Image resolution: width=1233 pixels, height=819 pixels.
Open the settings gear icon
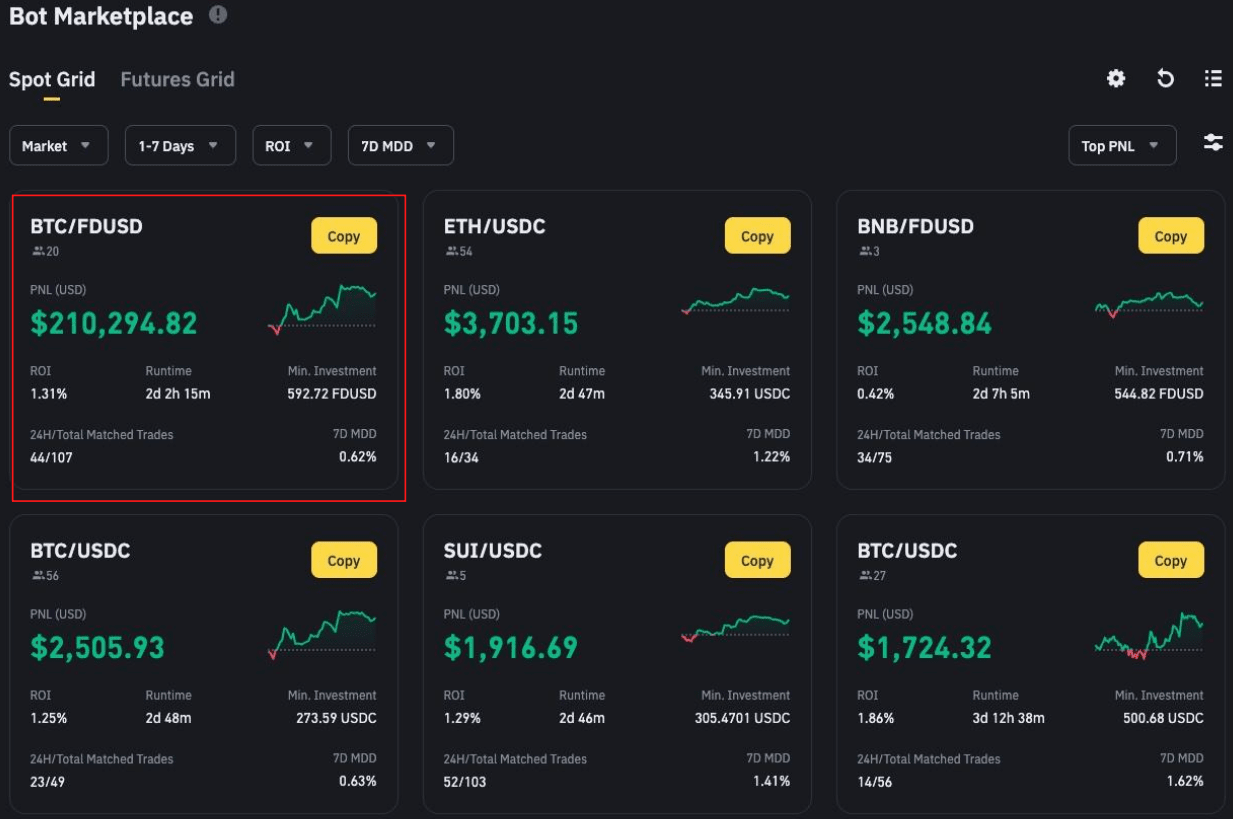pos(1116,79)
